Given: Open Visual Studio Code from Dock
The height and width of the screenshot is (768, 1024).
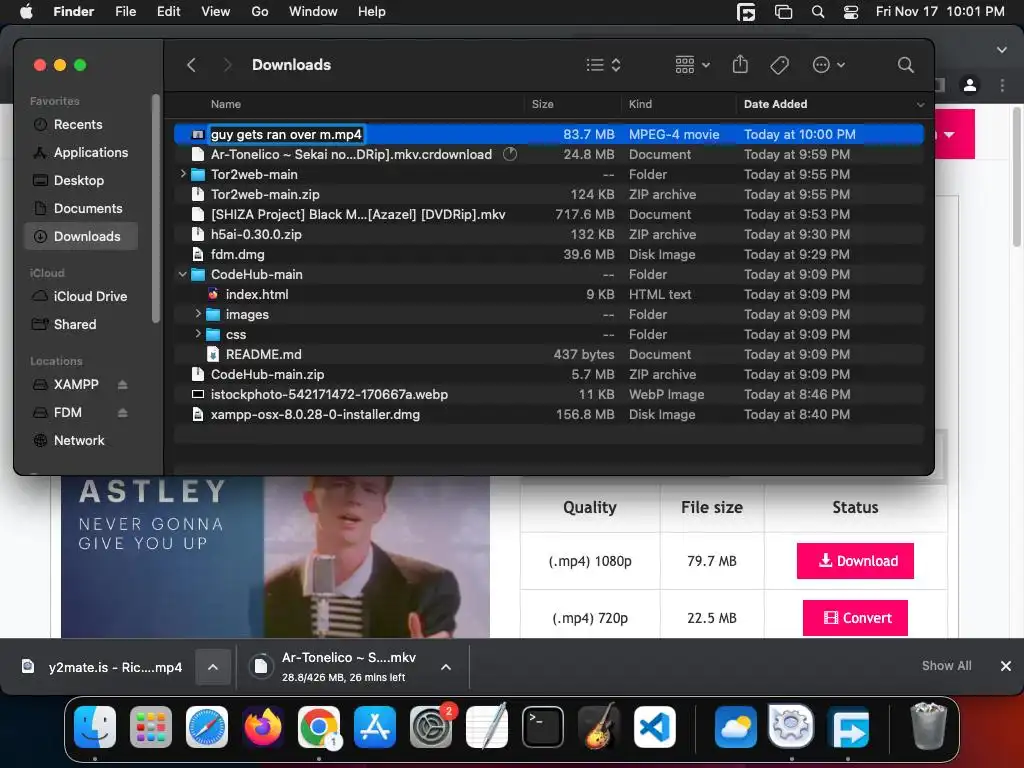Looking at the screenshot, I should [x=654, y=727].
